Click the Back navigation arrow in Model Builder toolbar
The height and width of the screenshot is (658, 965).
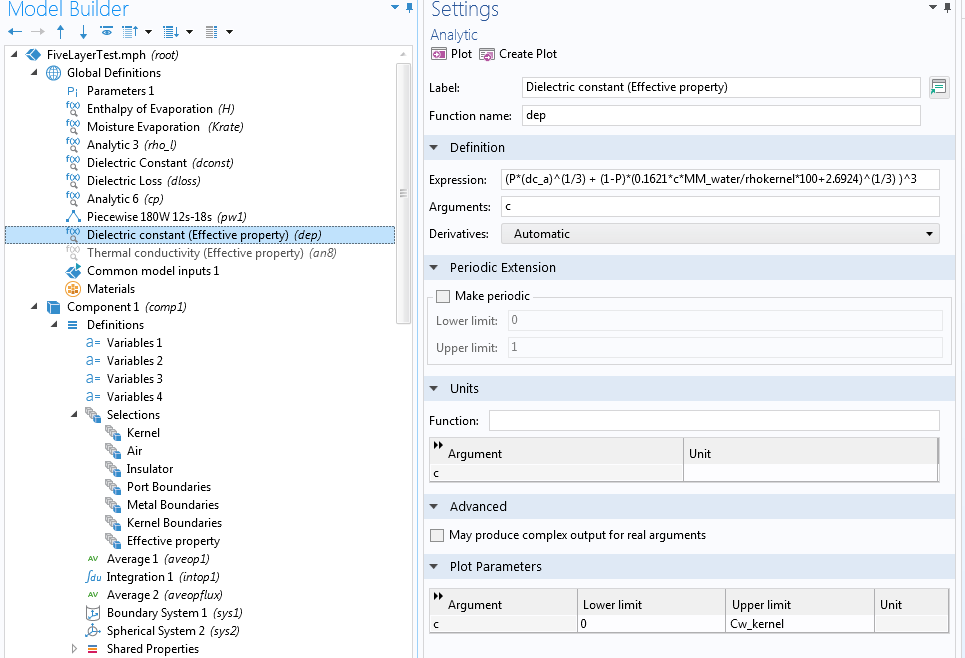click(14, 31)
